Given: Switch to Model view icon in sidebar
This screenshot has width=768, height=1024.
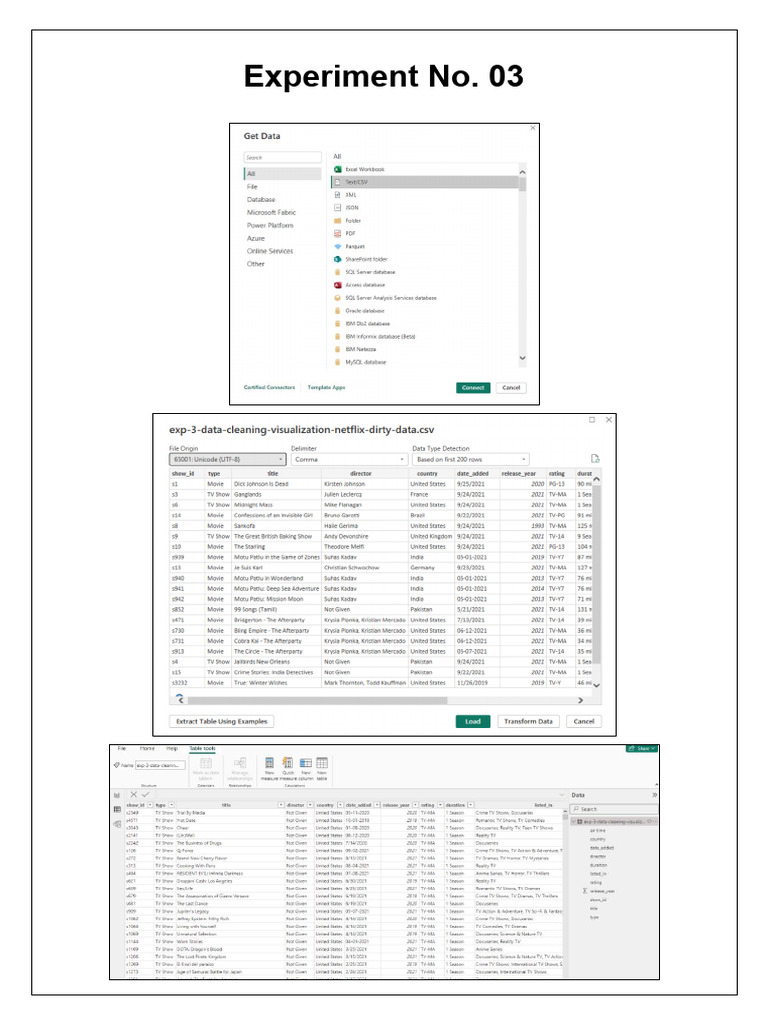Looking at the screenshot, I should click(117, 824).
